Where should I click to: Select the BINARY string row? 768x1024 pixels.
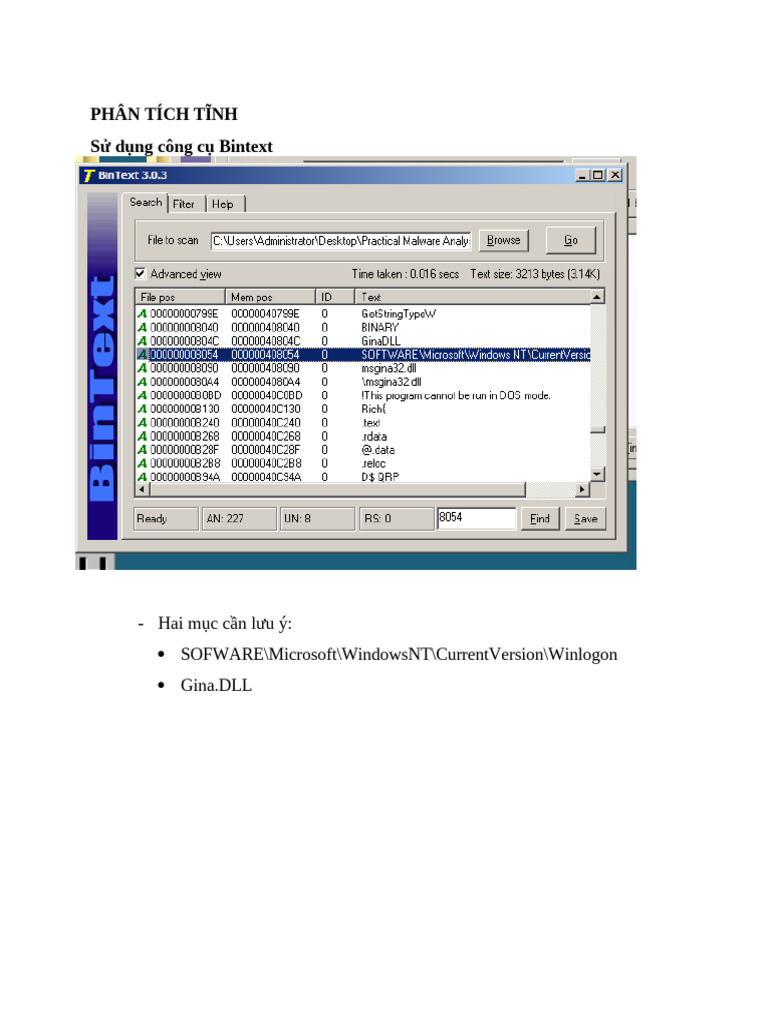pyautogui.click(x=363, y=327)
